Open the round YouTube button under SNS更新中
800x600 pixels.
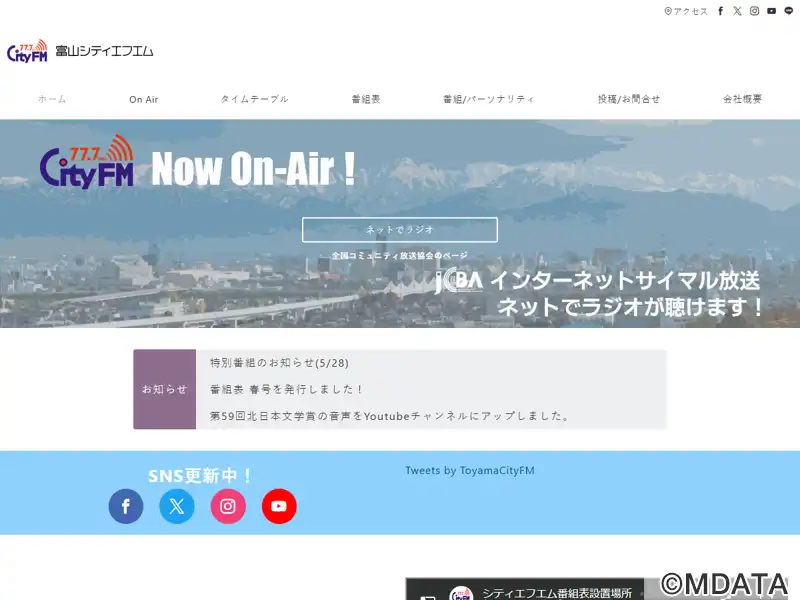[x=279, y=506]
